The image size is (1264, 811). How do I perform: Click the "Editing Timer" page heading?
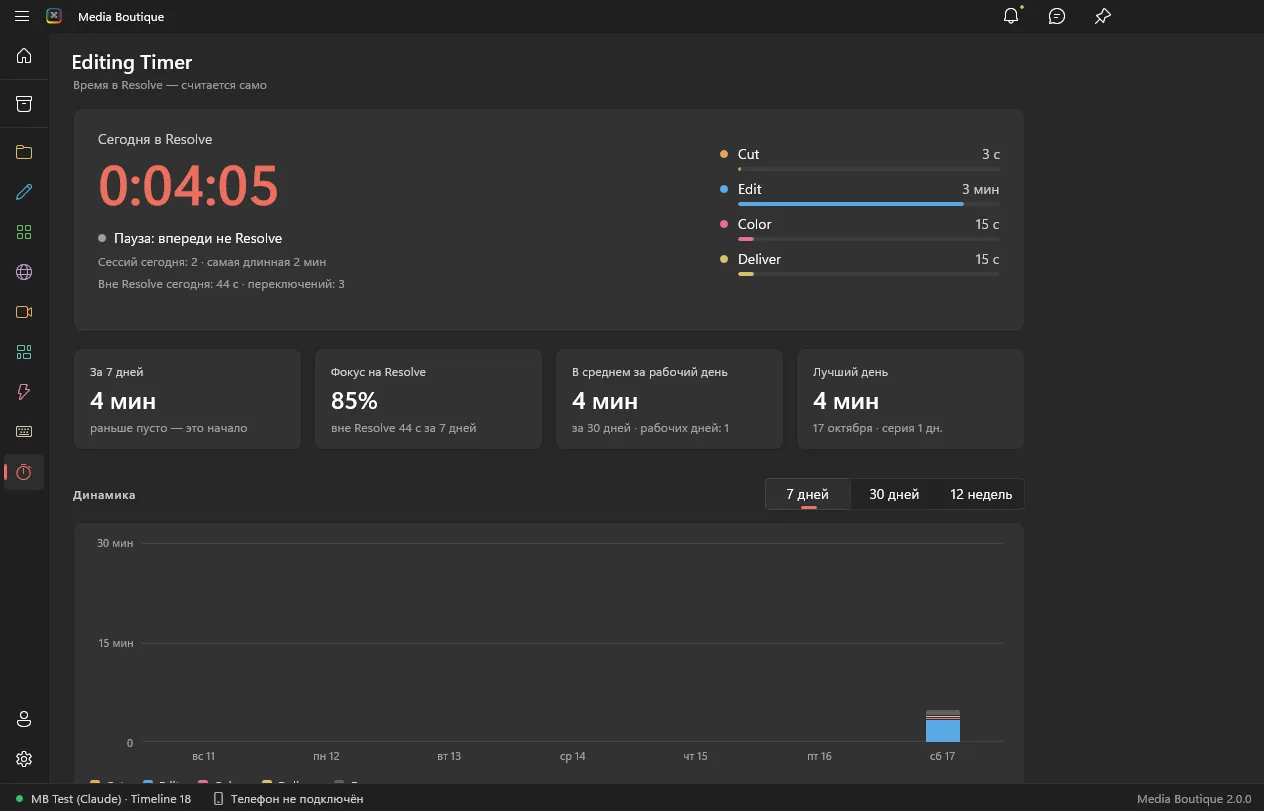pyautogui.click(x=132, y=62)
